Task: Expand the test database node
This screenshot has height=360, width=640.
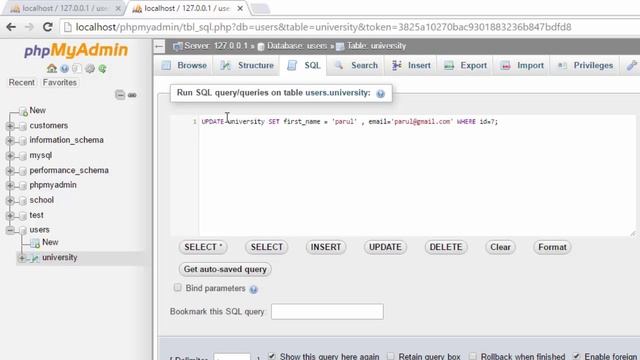Action: pos(10,215)
